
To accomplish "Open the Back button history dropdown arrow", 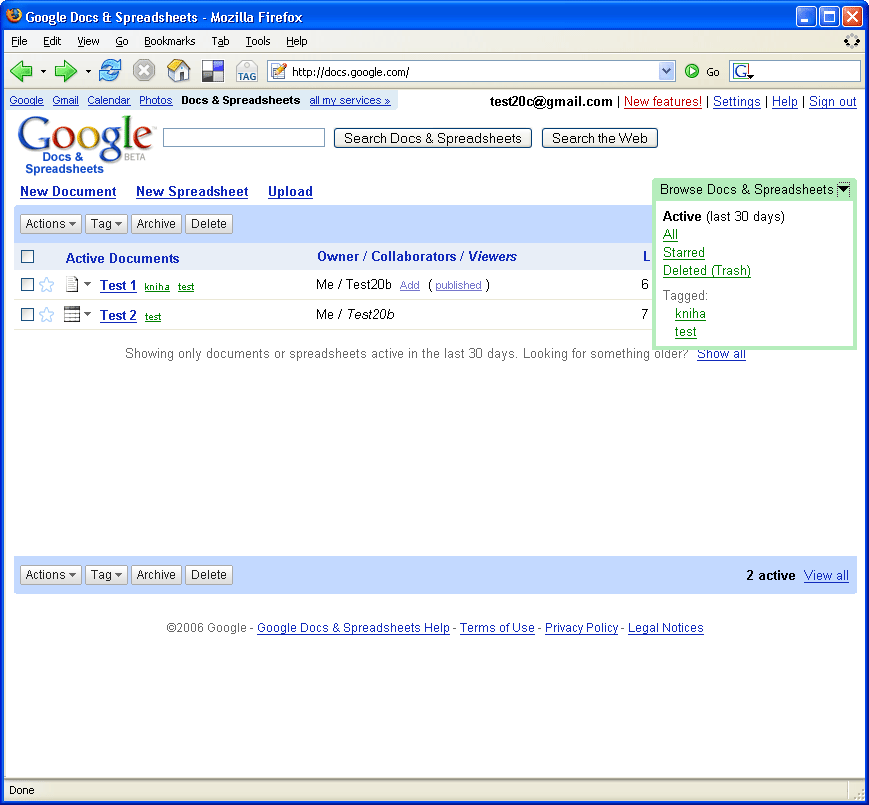I will [x=43, y=71].
